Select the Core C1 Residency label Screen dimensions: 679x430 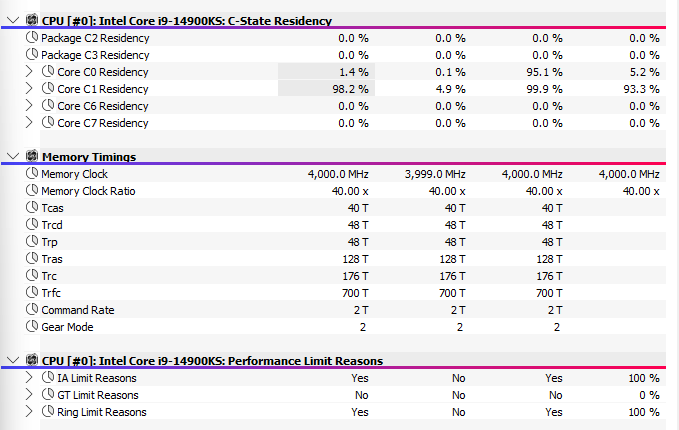click(103, 89)
